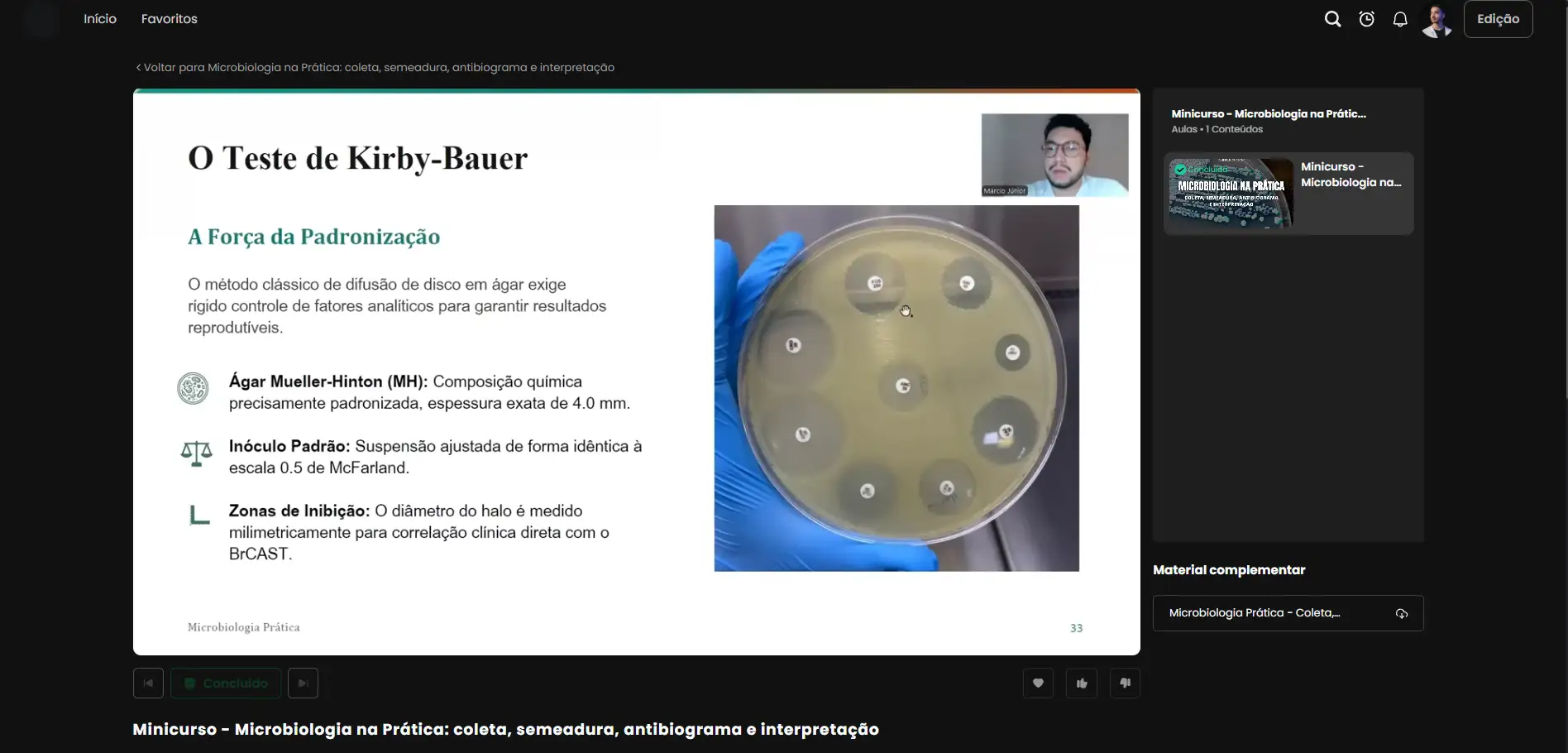Download the complementary material cloud icon

click(1402, 613)
